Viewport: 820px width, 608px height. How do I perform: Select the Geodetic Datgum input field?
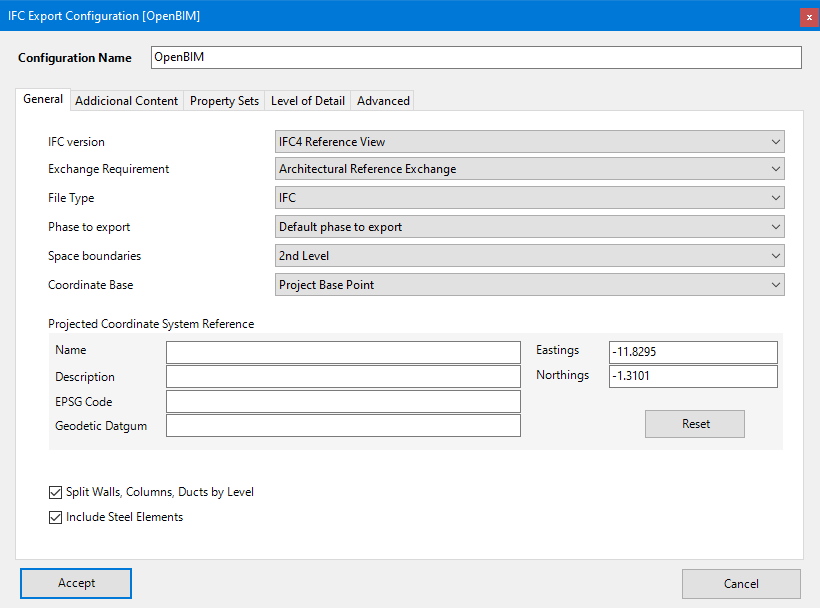click(x=343, y=426)
